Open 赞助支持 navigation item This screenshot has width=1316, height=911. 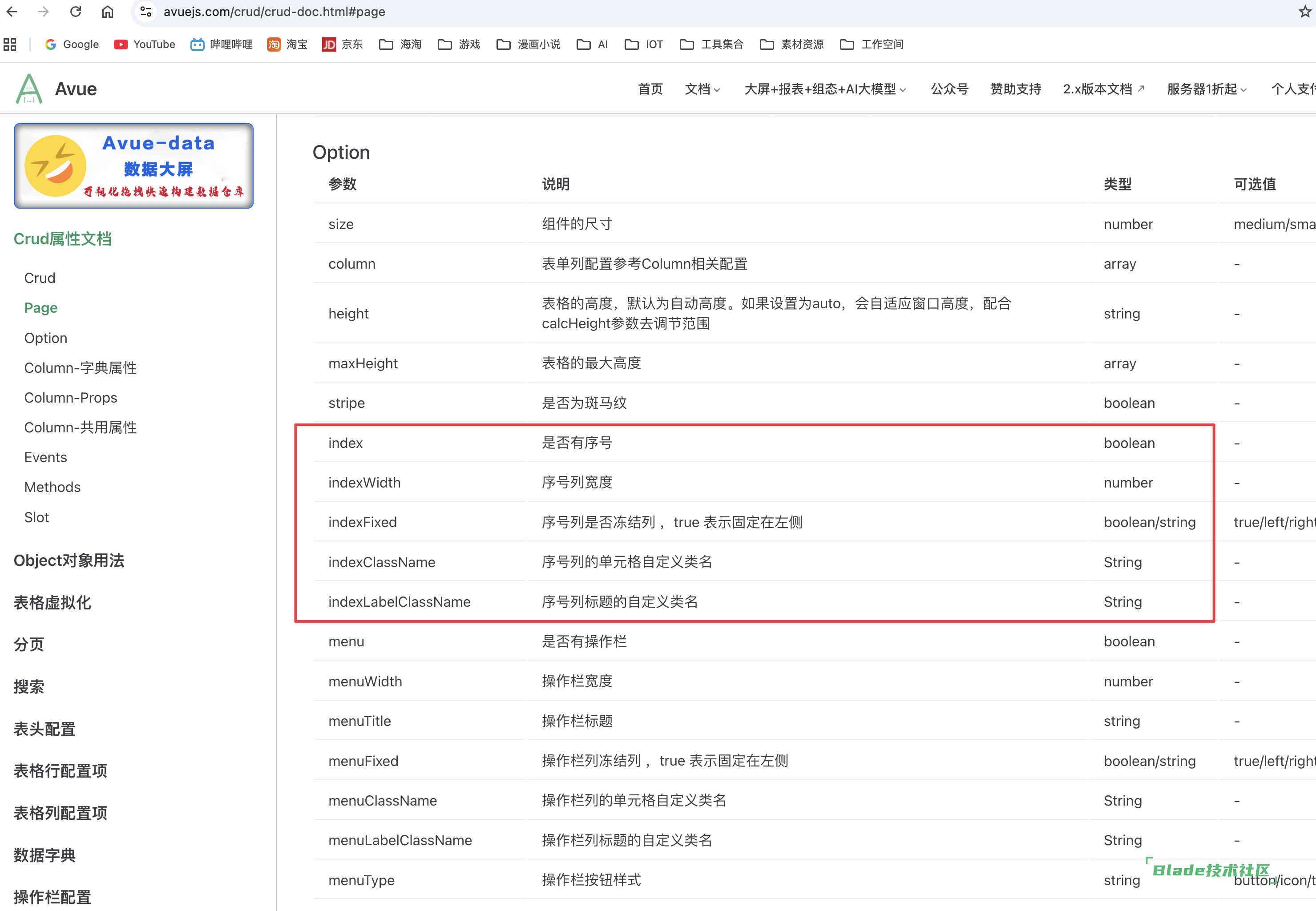coord(1015,89)
